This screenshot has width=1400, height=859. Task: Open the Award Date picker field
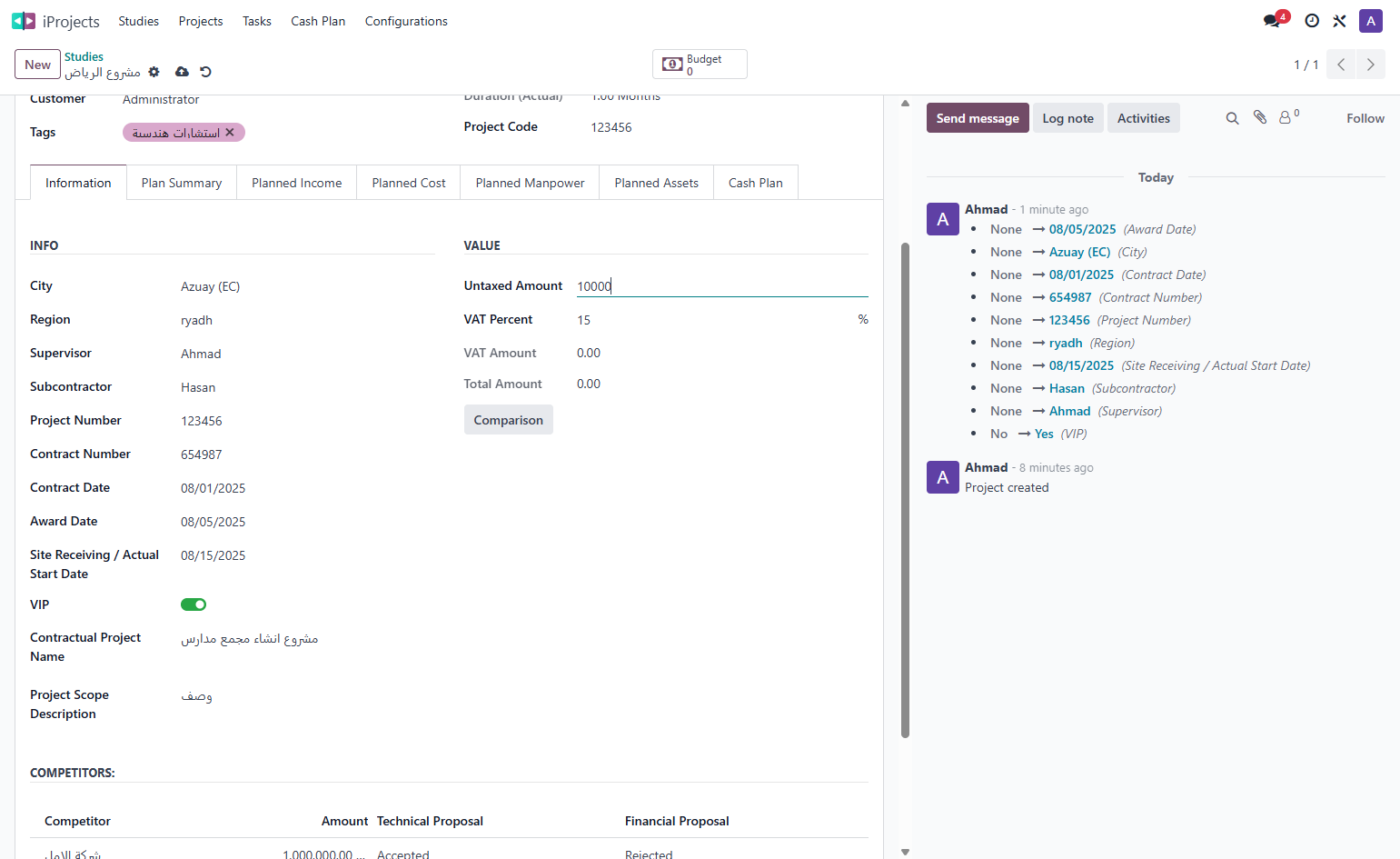coord(307,522)
